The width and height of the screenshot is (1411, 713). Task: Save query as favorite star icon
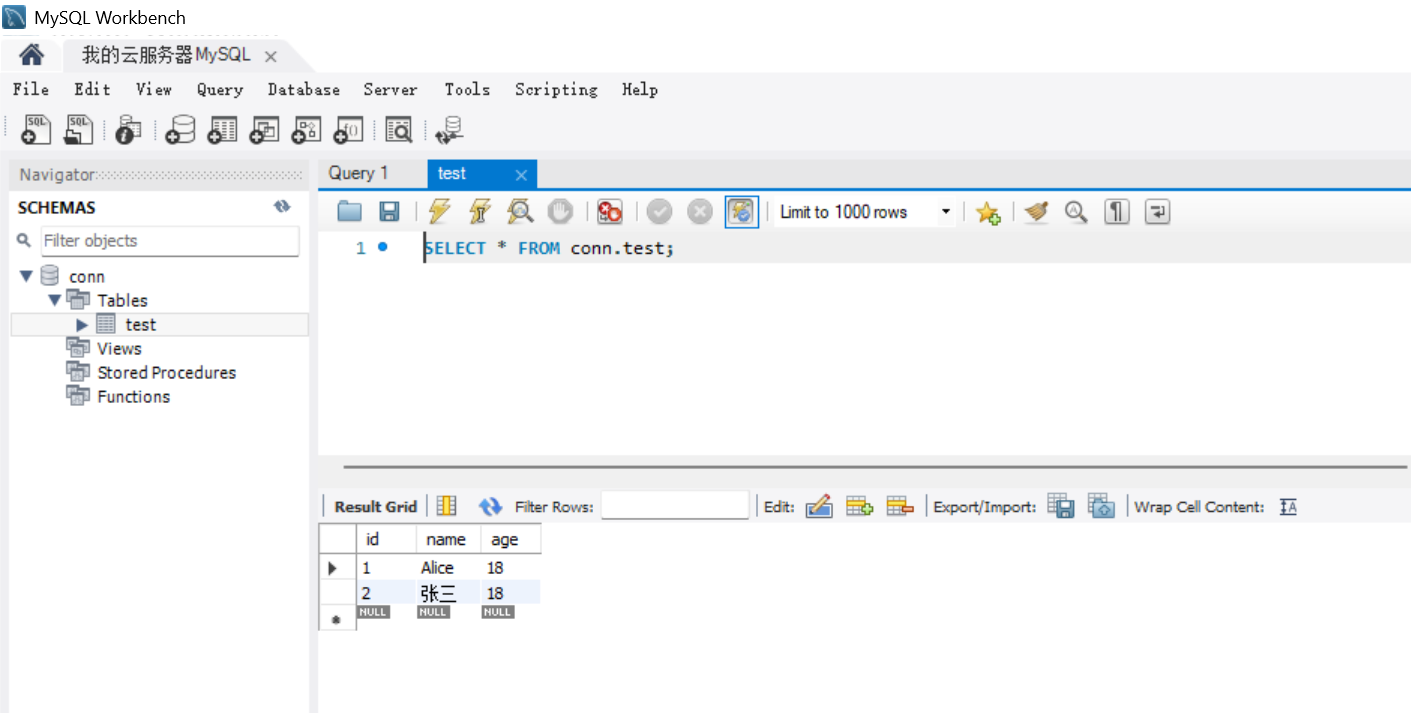click(x=988, y=212)
